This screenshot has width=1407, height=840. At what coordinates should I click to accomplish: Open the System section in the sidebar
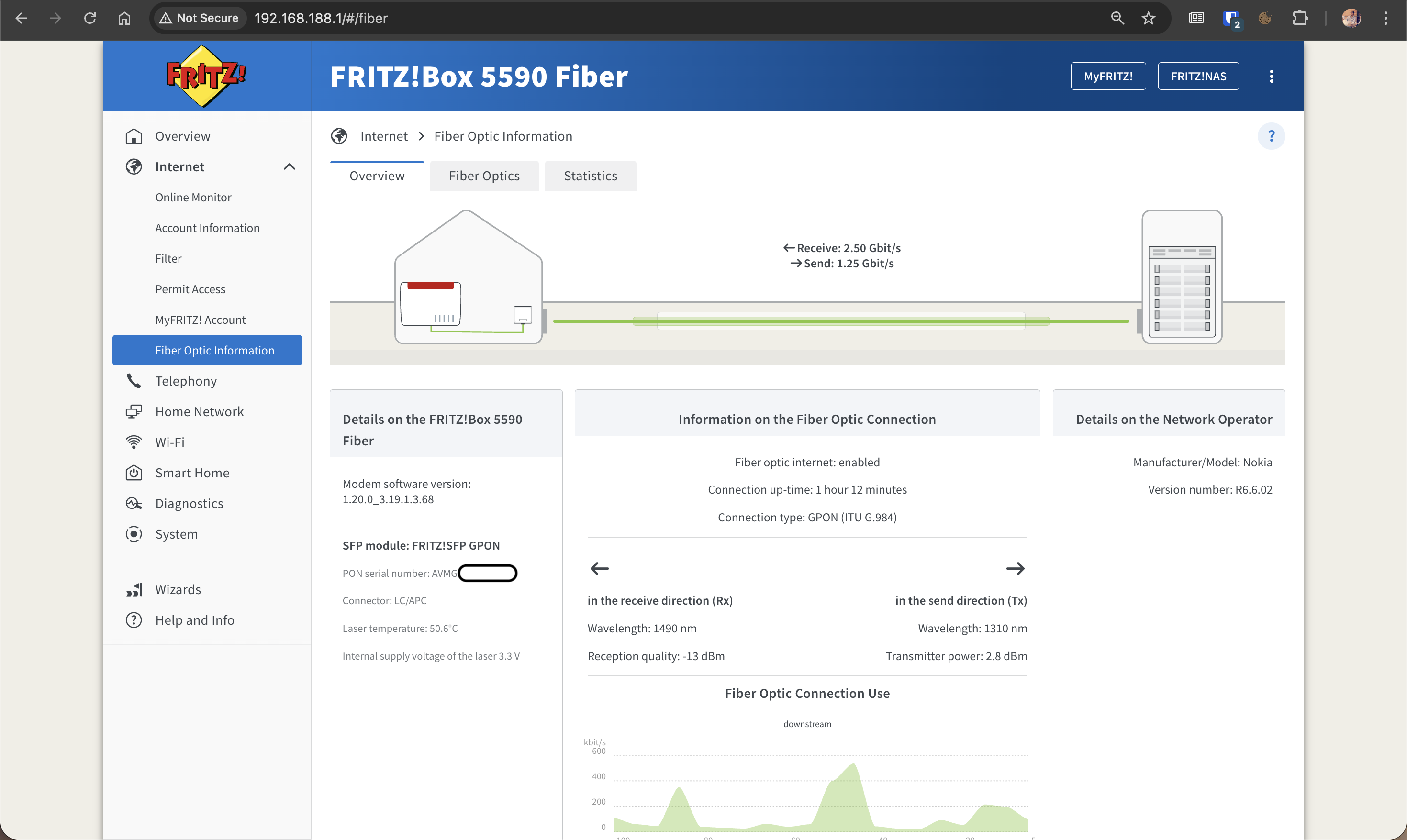[x=176, y=534]
